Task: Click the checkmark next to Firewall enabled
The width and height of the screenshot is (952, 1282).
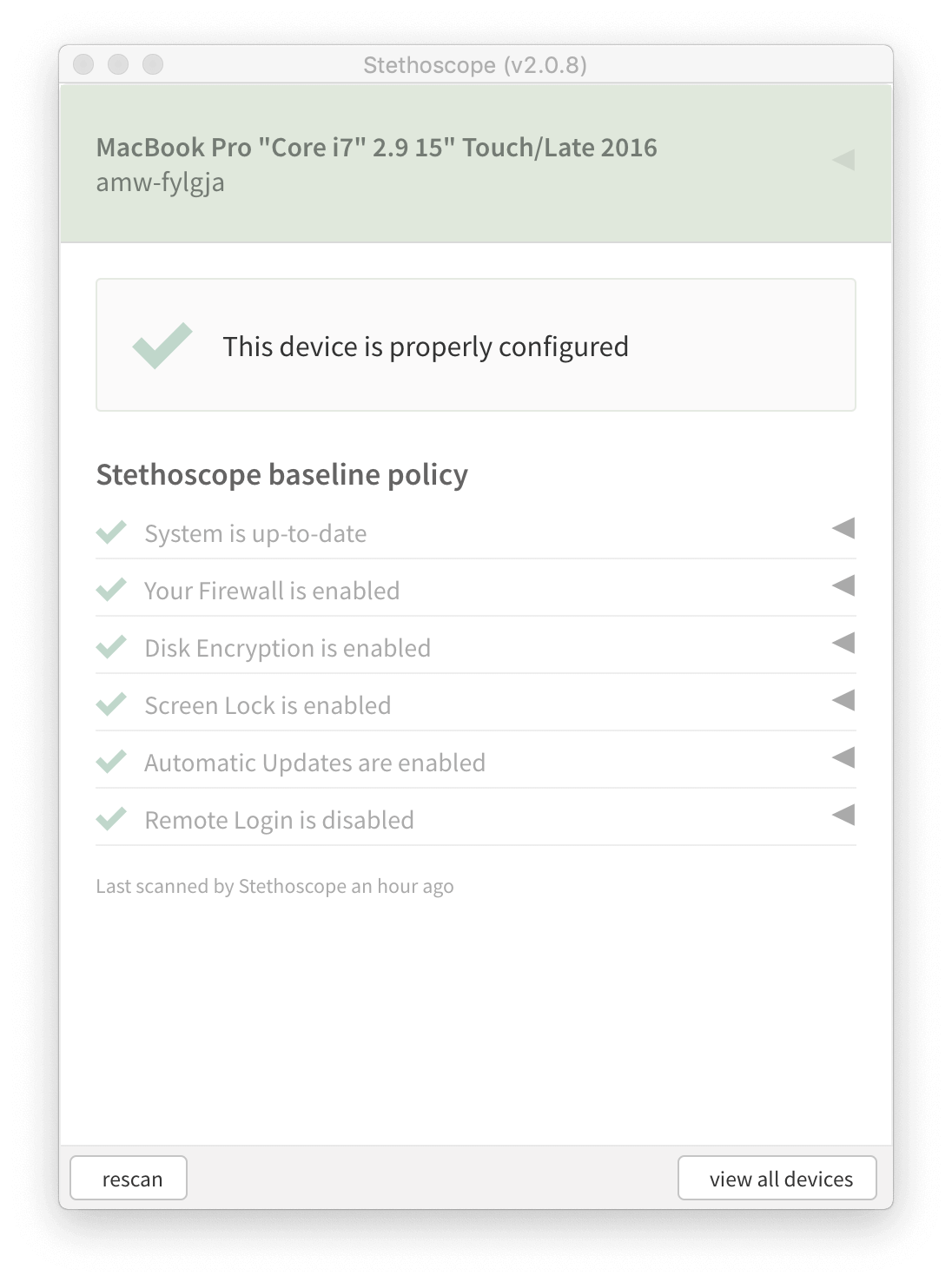Action: (x=111, y=590)
